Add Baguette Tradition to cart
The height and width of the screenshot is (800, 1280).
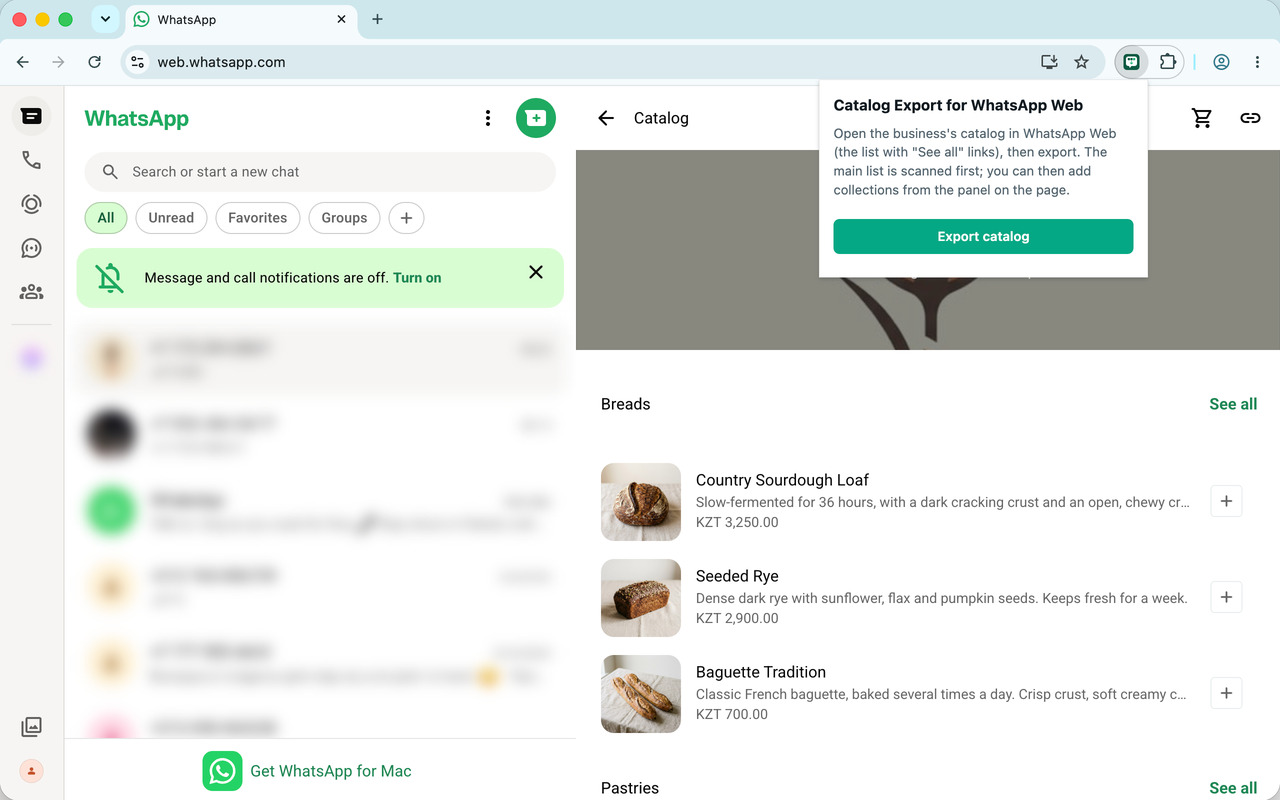[x=1226, y=693]
